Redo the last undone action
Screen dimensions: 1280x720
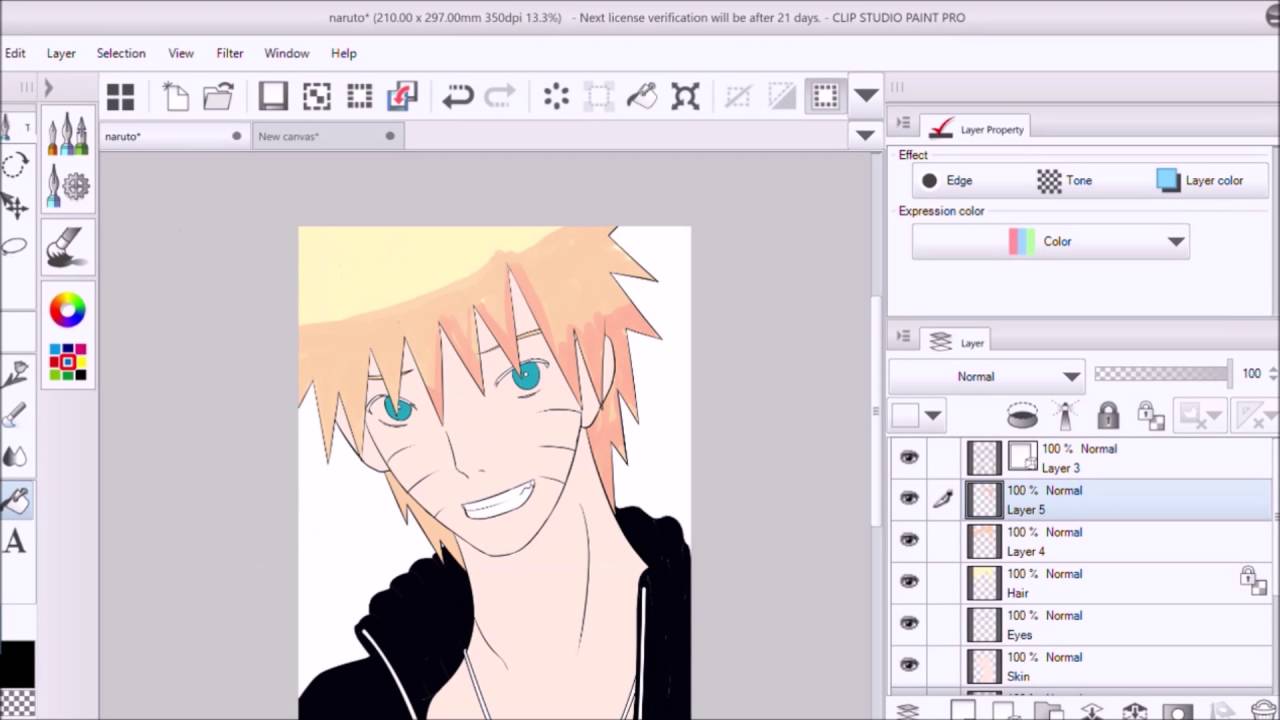point(499,96)
